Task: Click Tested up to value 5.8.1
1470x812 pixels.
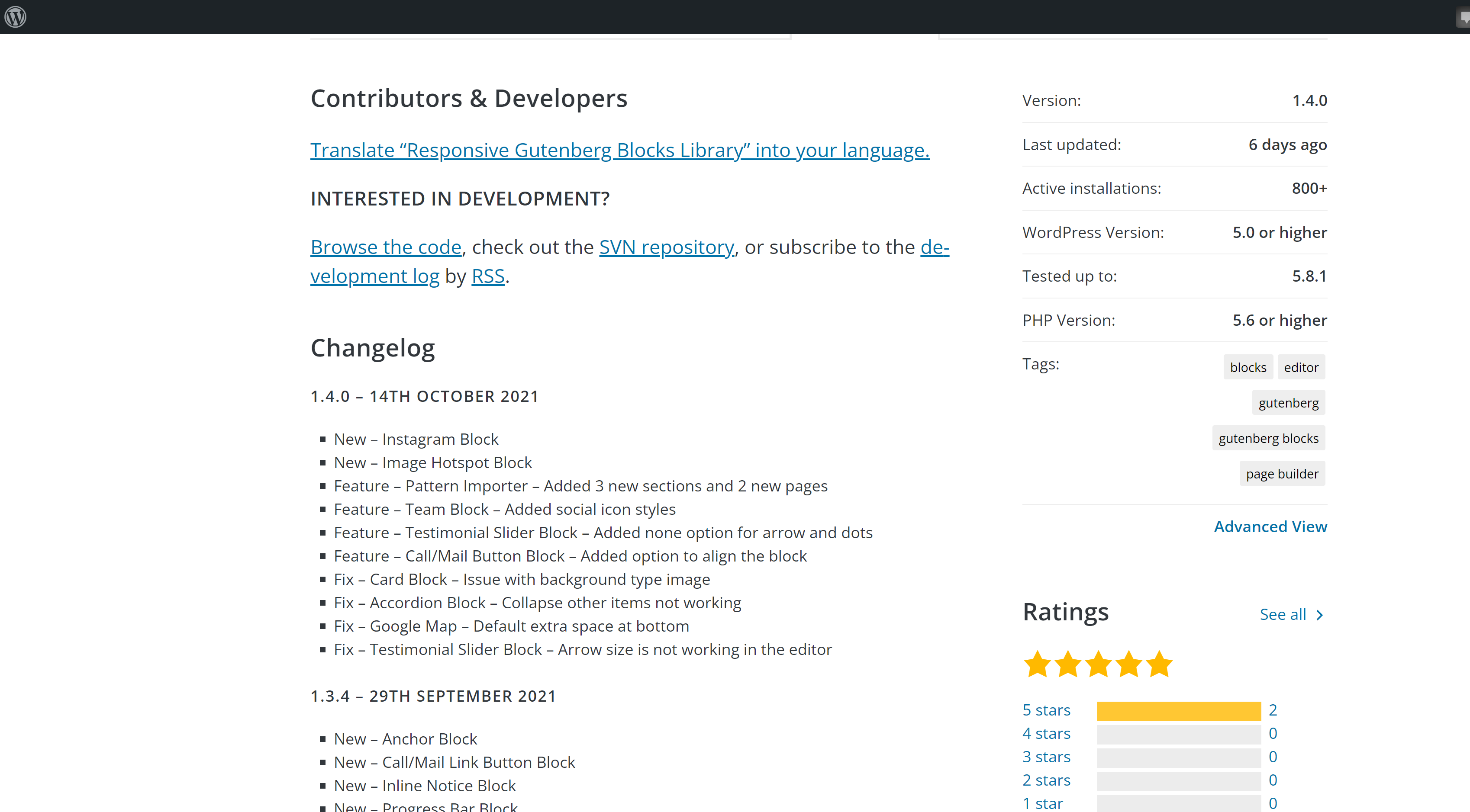Action: point(1310,276)
